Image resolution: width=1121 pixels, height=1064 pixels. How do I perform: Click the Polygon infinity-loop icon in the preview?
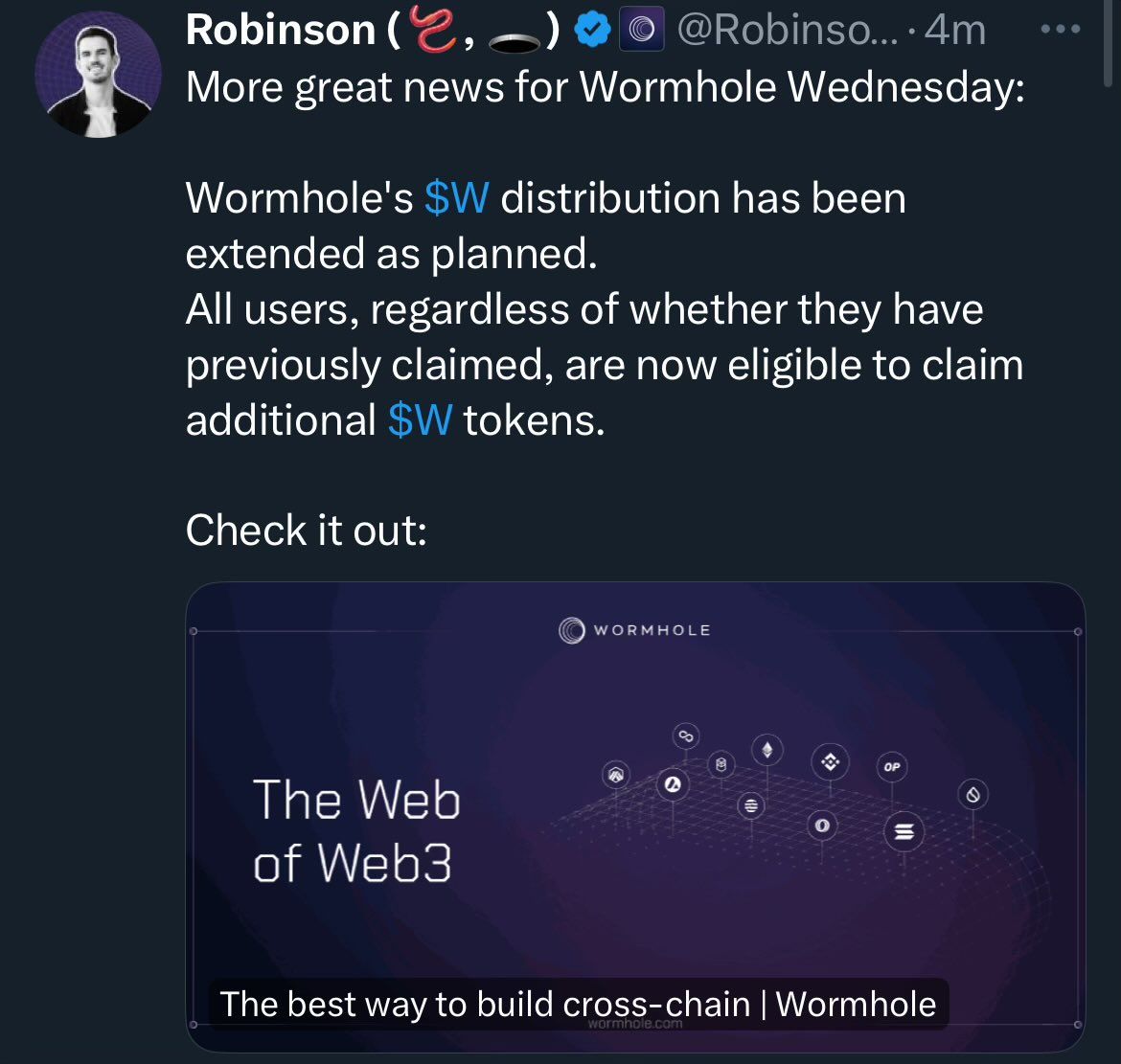coord(685,736)
